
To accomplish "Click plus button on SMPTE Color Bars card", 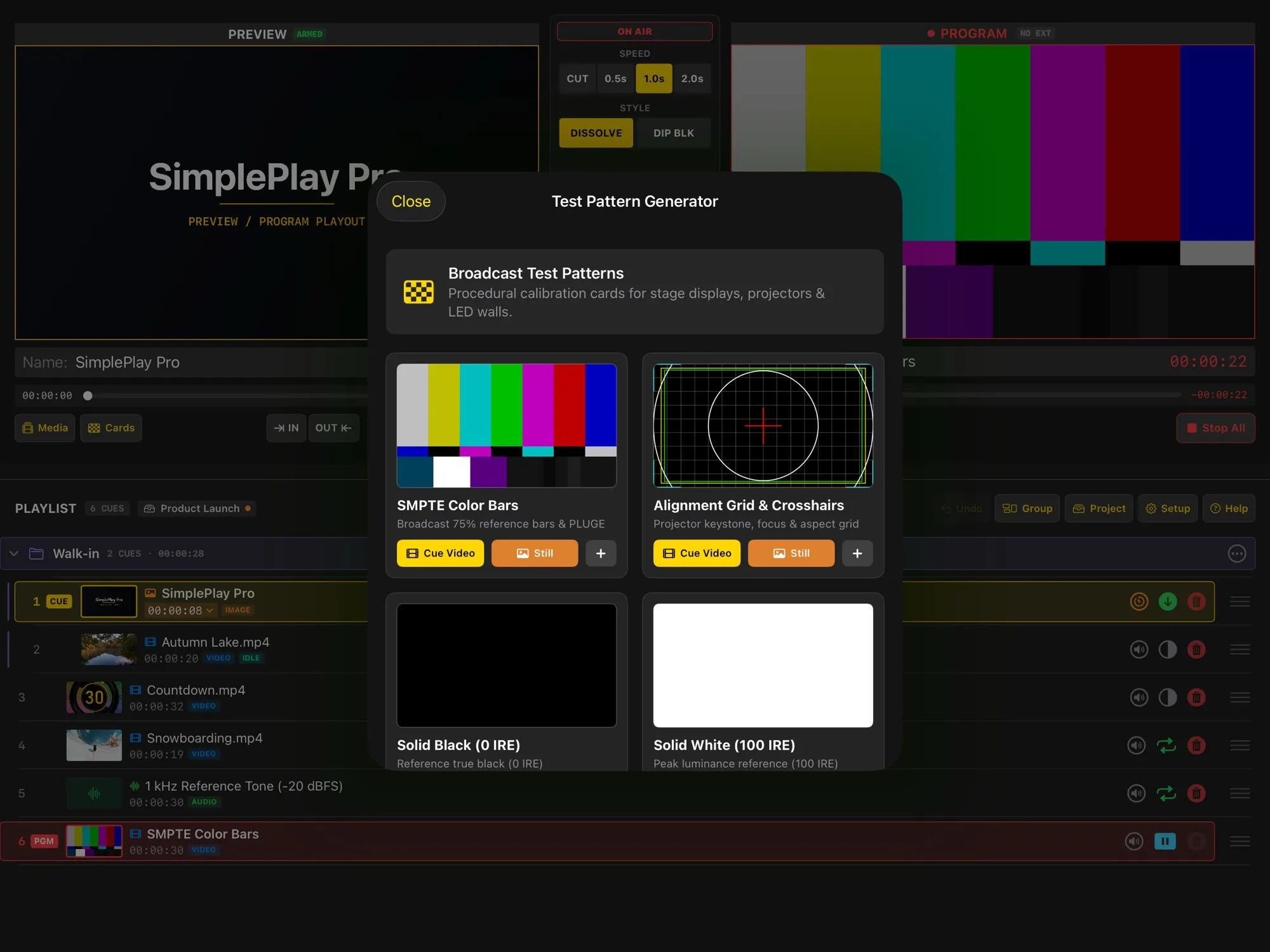I will pos(601,553).
